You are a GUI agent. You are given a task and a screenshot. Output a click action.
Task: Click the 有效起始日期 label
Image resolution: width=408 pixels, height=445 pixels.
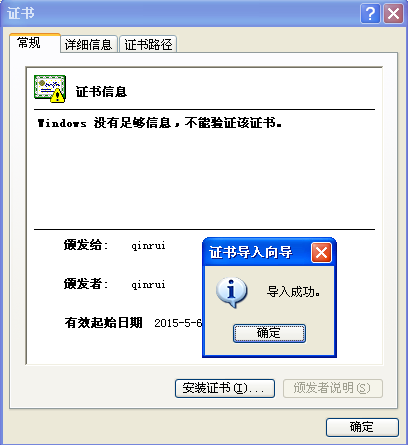[x=104, y=323]
